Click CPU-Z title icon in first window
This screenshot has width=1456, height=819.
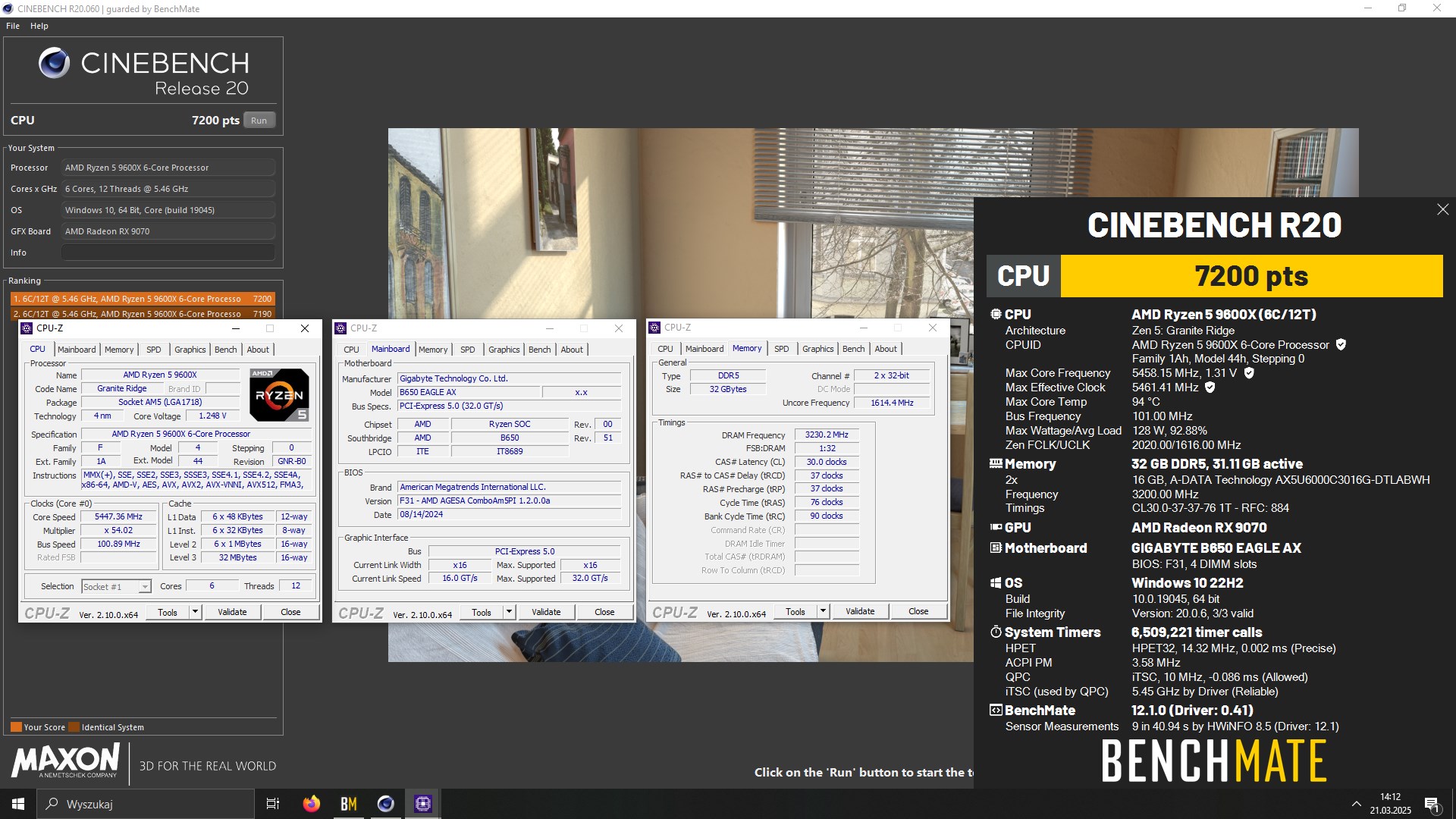coord(27,328)
